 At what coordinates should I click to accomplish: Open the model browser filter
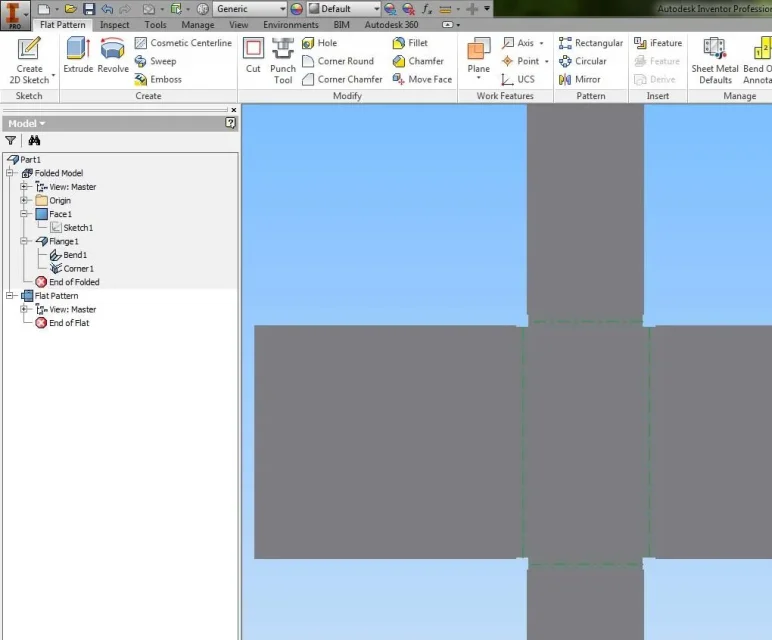pyautogui.click(x=11, y=141)
